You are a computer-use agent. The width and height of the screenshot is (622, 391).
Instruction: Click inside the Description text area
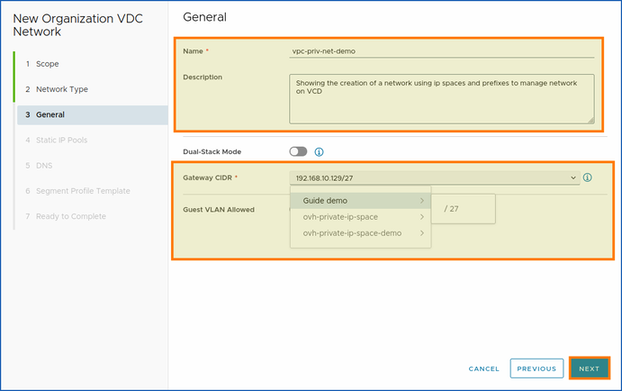pyautogui.click(x=442, y=99)
